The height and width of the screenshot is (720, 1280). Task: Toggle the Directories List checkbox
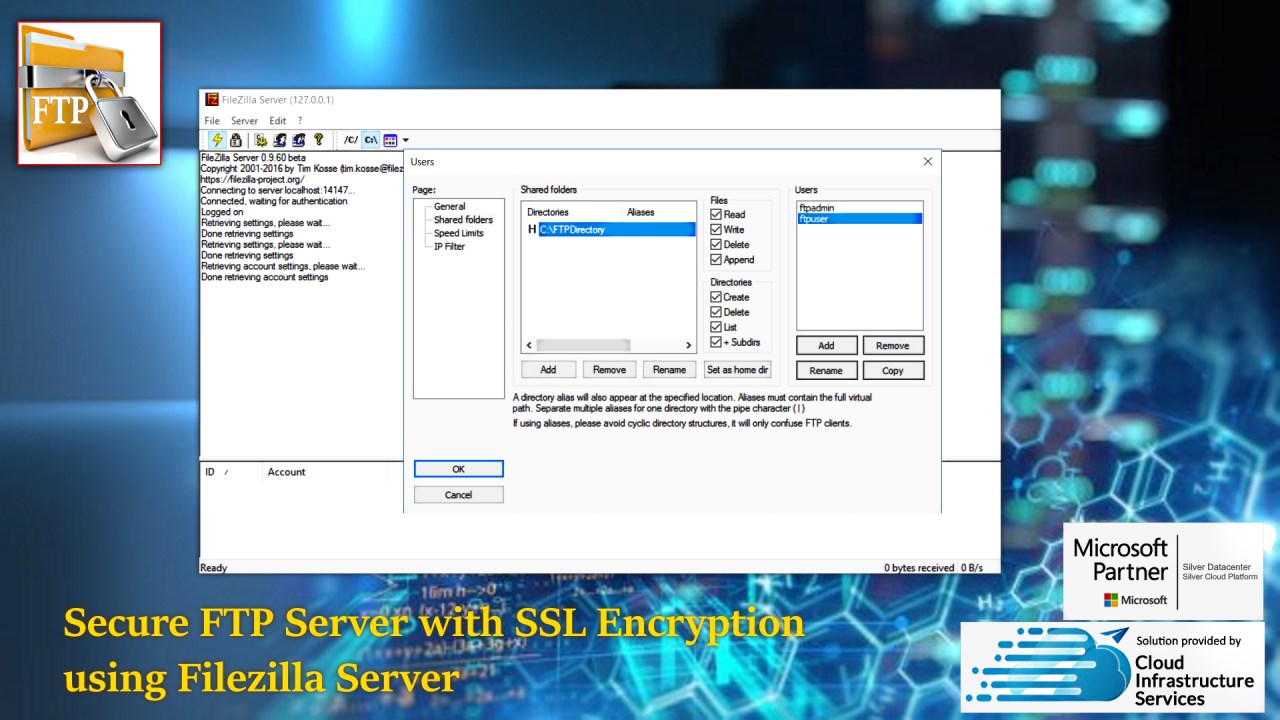[716, 327]
